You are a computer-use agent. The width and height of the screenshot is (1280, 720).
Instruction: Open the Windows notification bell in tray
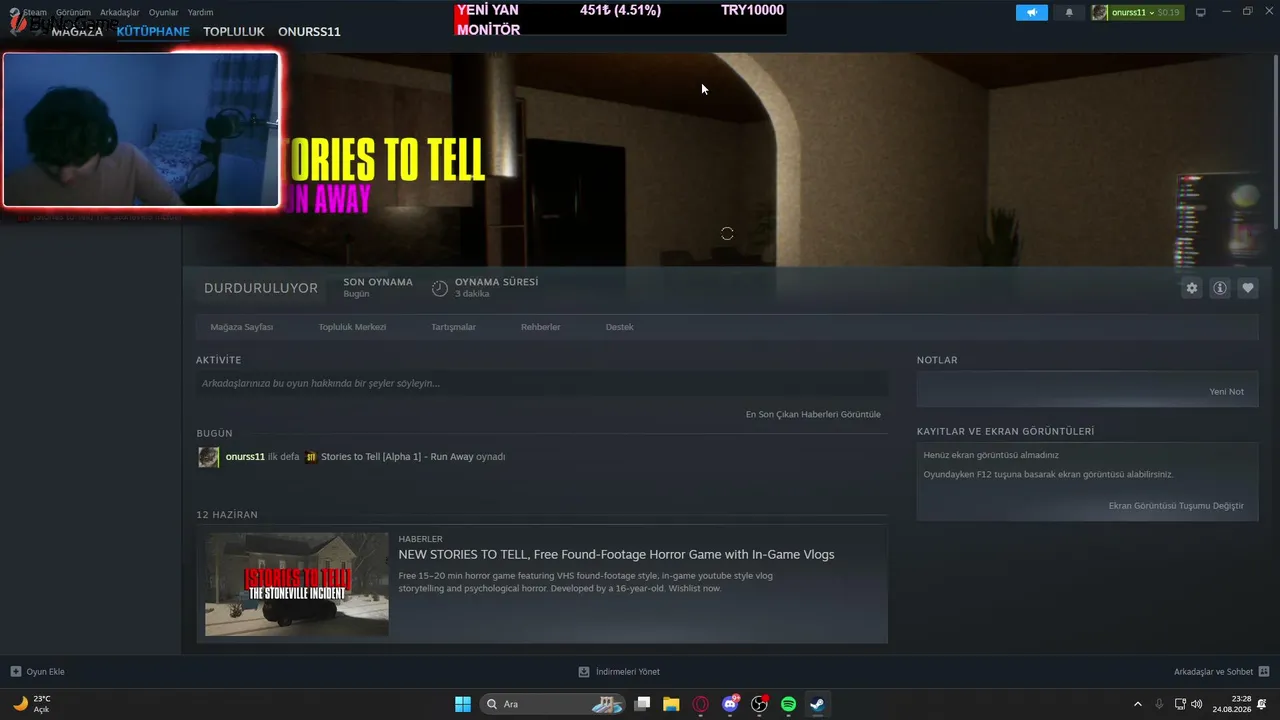pos(1262,704)
